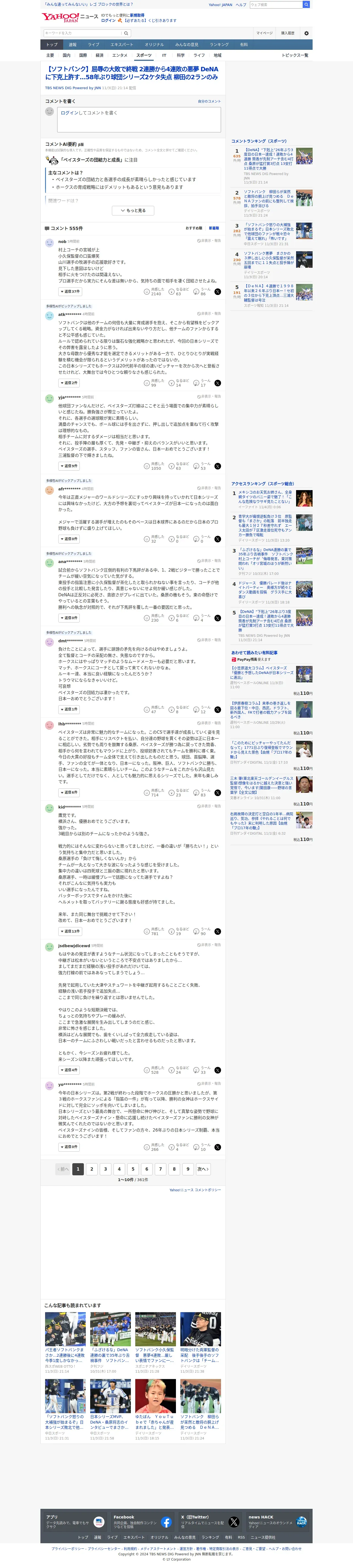Image resolution: width=353 pixels, height=1568 pixels.
Task: Open トピックス一覧 link
Action: coord(295,55)
